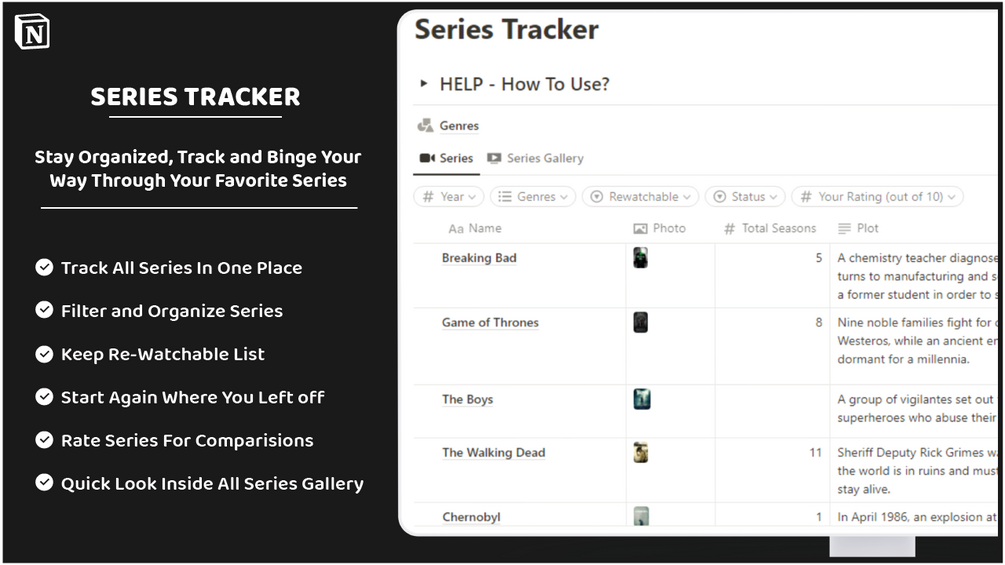Click the Name column Aa icon
Image resolution: width=1005 pixels, height=565 pixels.
pyautogui.click(x=456, y=229)
